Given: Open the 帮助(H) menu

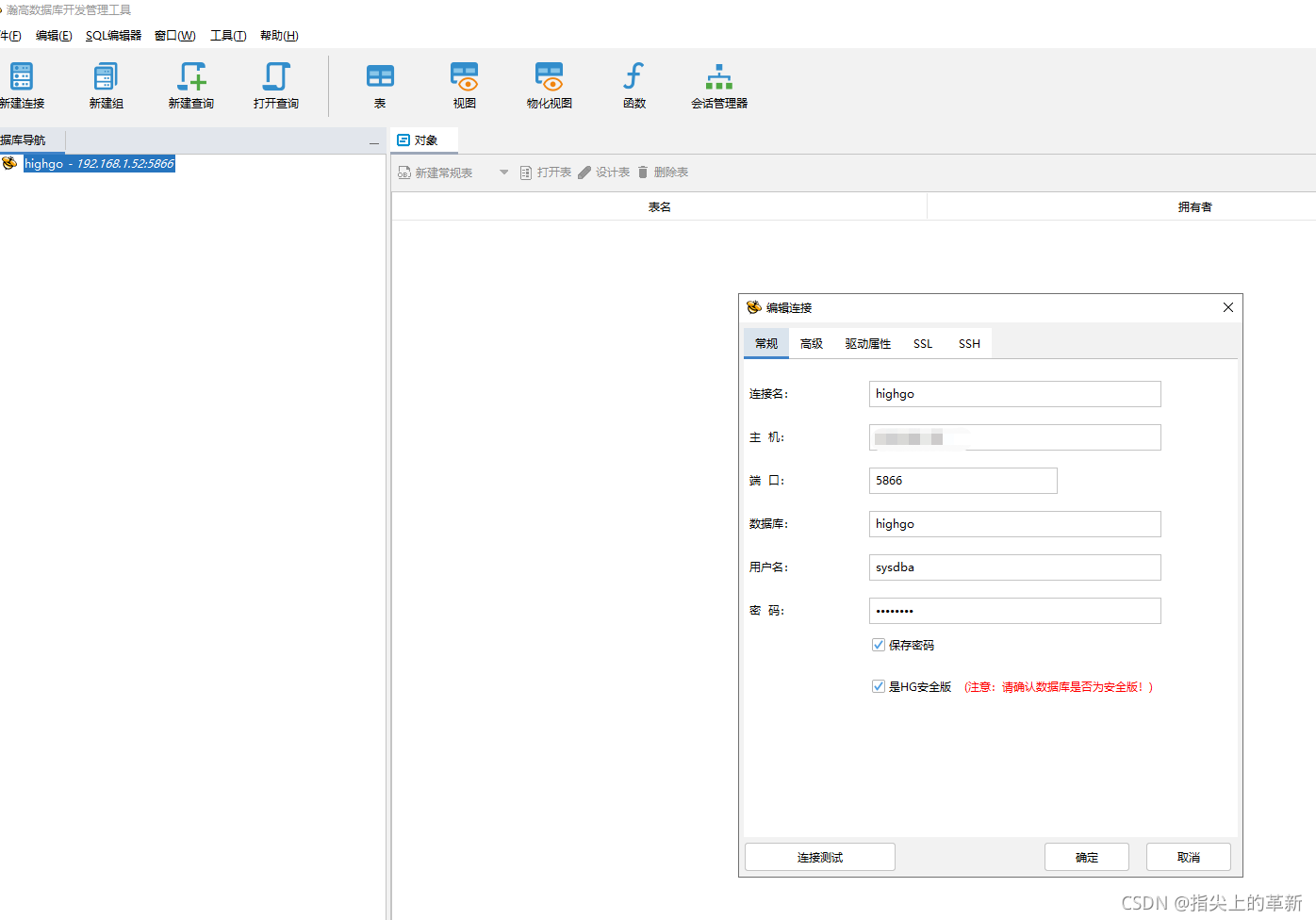Looking at the screenshot, I should point(279,36).
